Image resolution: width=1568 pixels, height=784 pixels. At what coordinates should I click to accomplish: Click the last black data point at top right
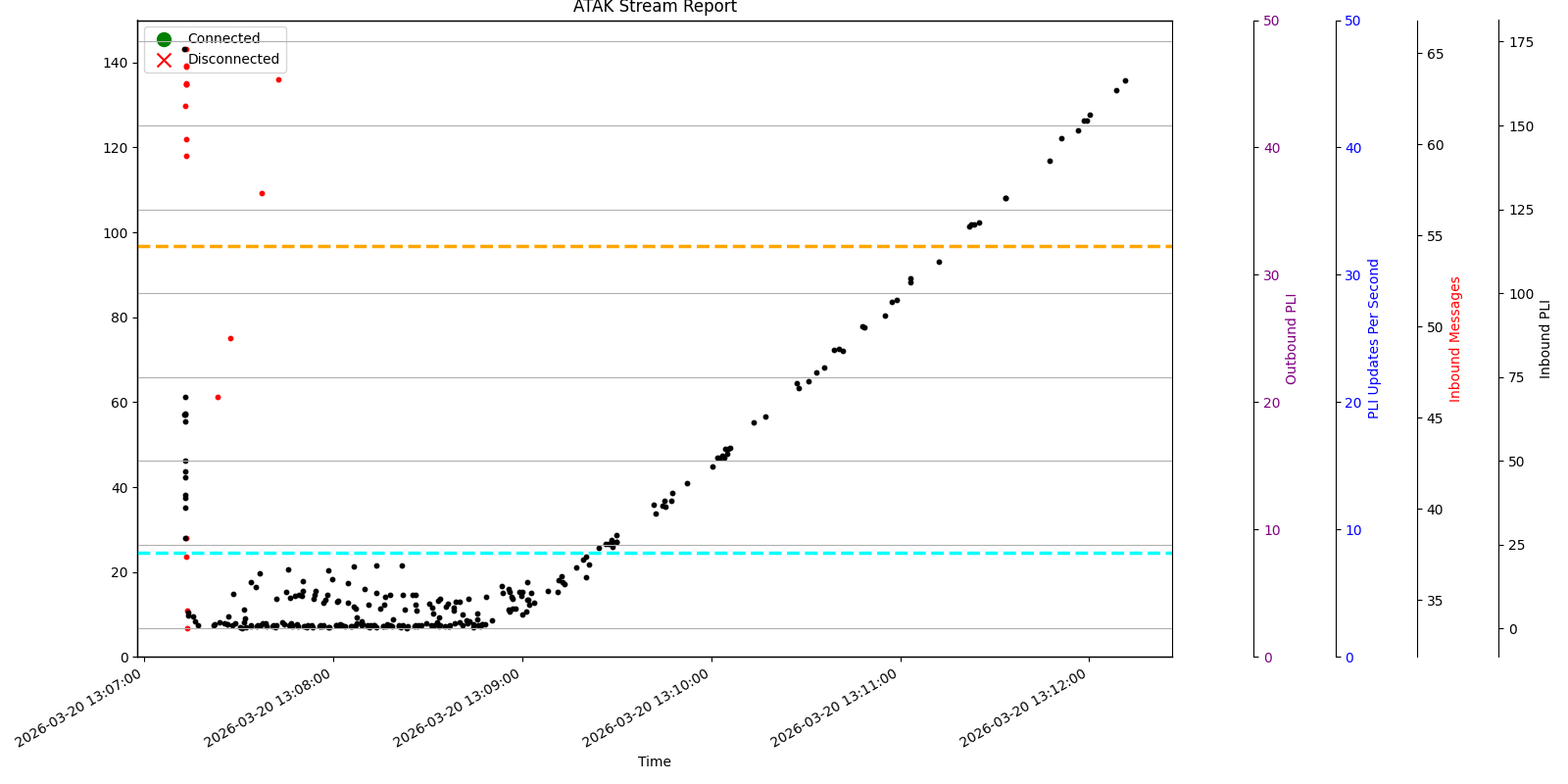[x=1125, y=80]
